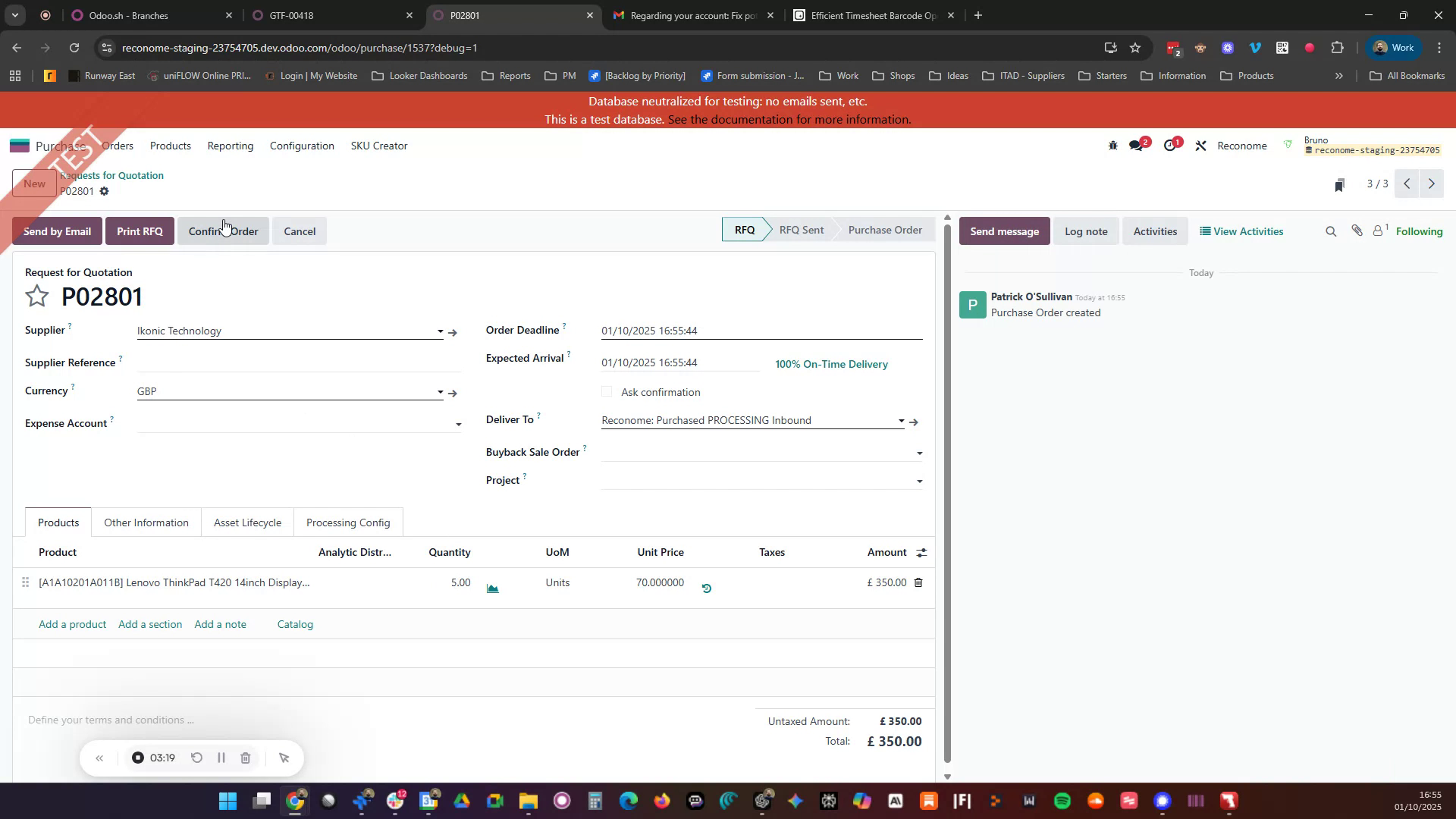This screenshot has width=1456, height=819.
Task: Click the Confirm Order button
Action: pyautogui.click(x=223, y=231)
